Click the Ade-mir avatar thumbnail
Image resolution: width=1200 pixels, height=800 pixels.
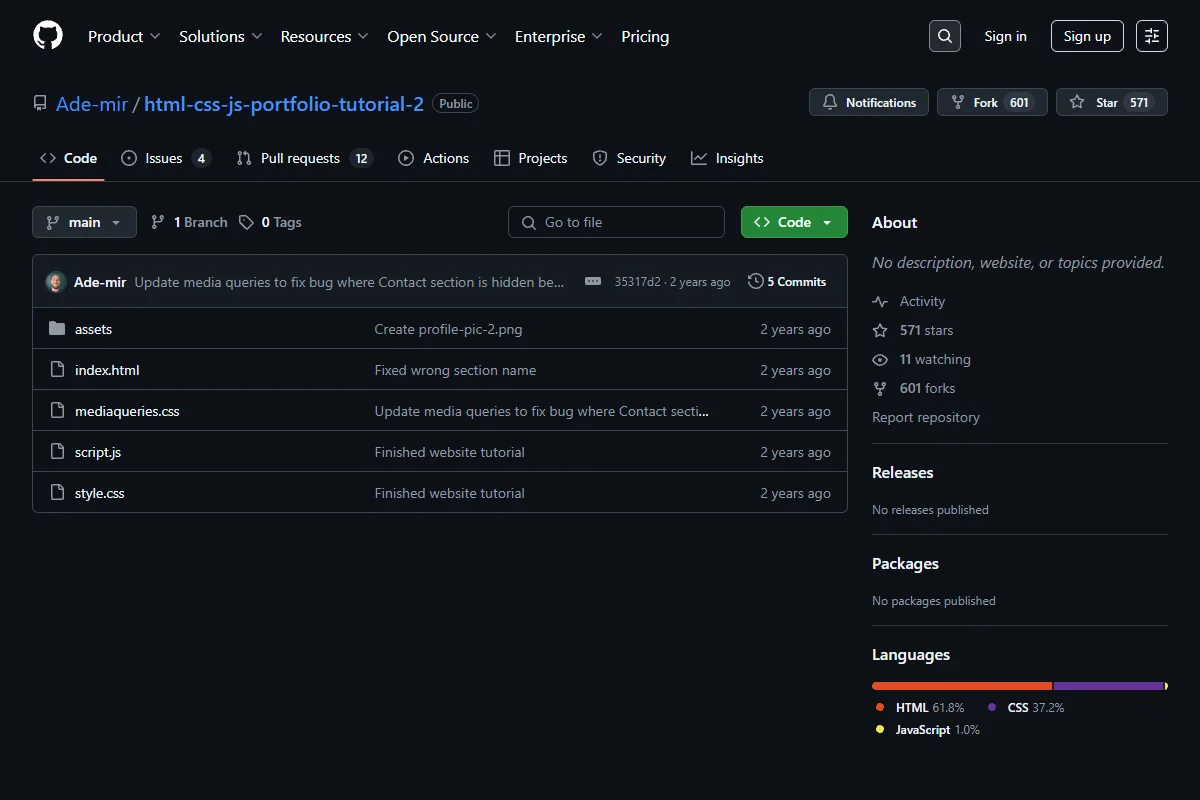(56, 282)
